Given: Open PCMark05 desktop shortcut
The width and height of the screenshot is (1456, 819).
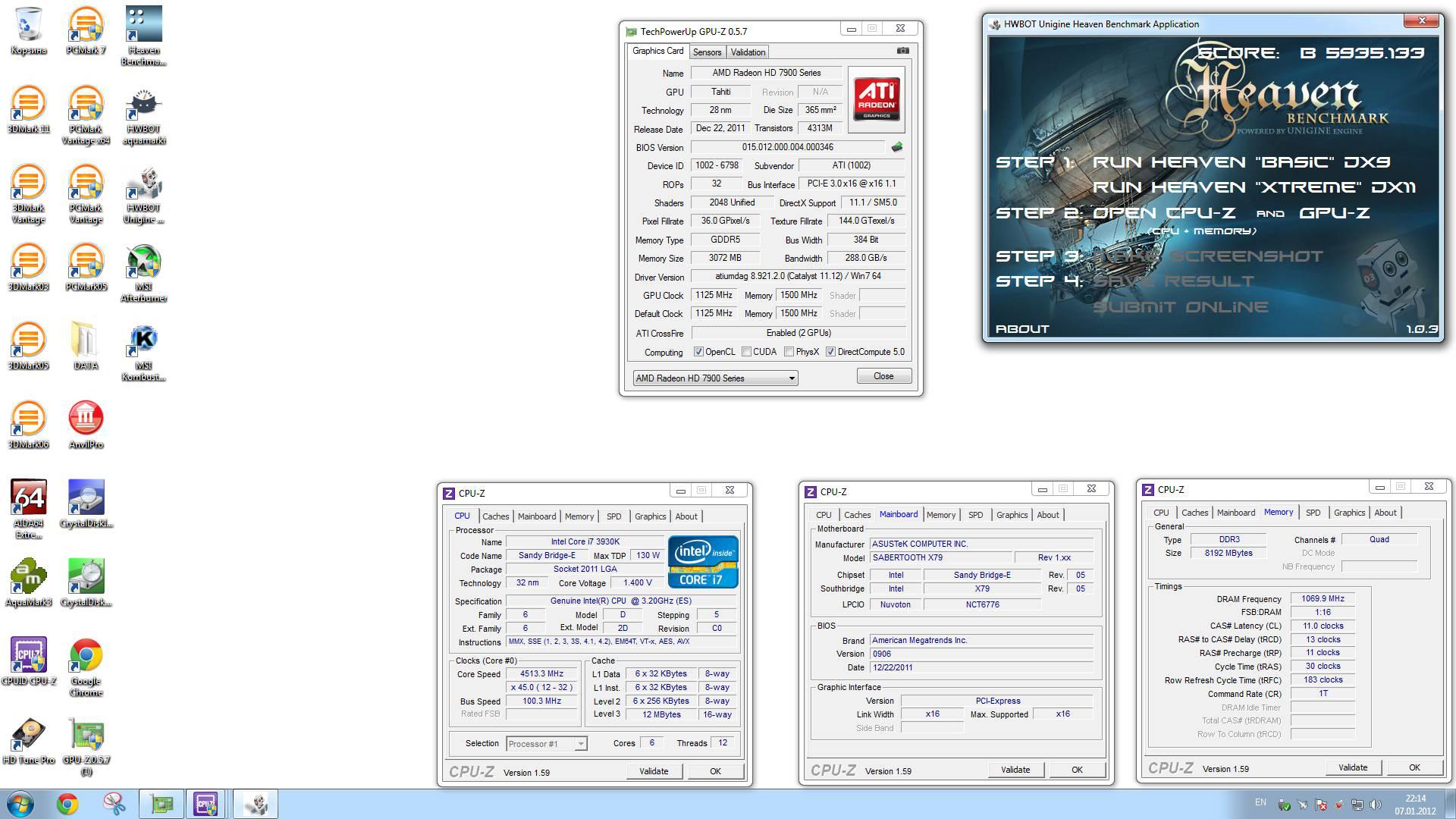Looking at the screenshot, I should pyautogui.click(x=86, y=267).
